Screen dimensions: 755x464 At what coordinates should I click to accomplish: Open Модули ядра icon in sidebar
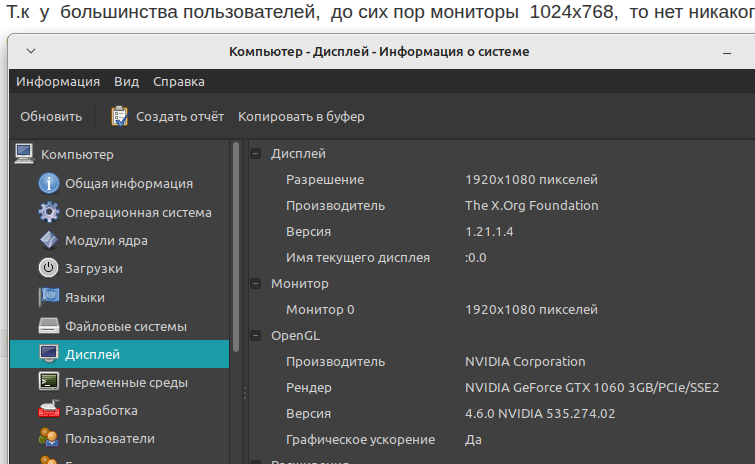[x=49, y=240]
